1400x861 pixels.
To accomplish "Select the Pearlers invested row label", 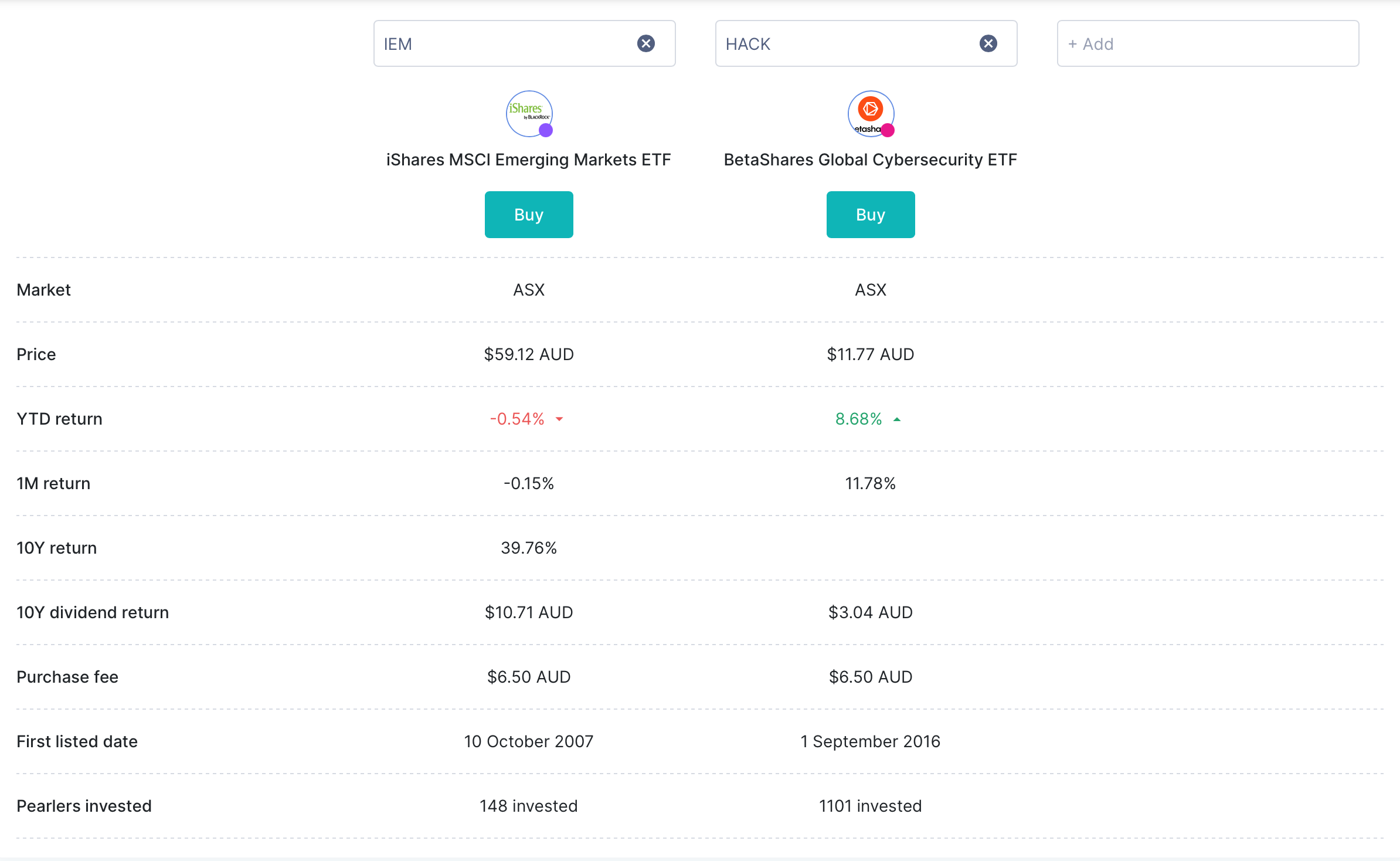I will [84, 806].
